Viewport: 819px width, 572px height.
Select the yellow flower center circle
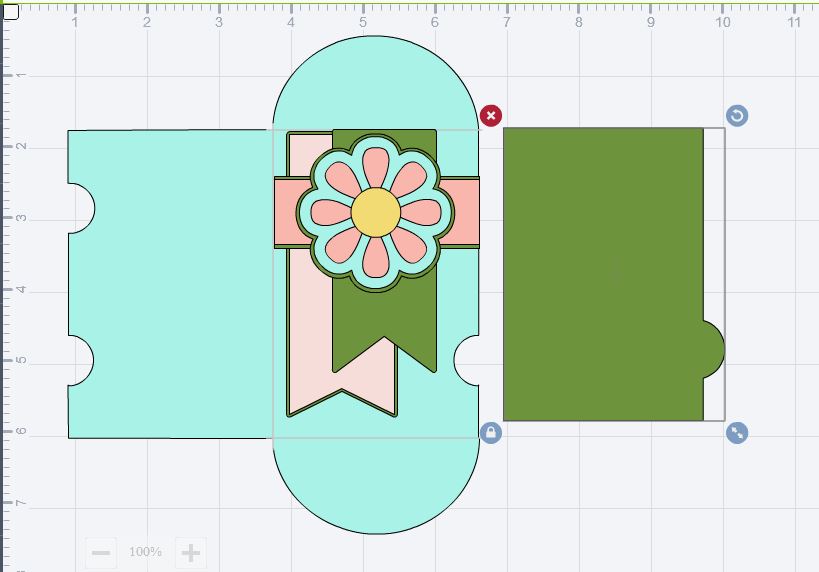[x=376, y=212]
